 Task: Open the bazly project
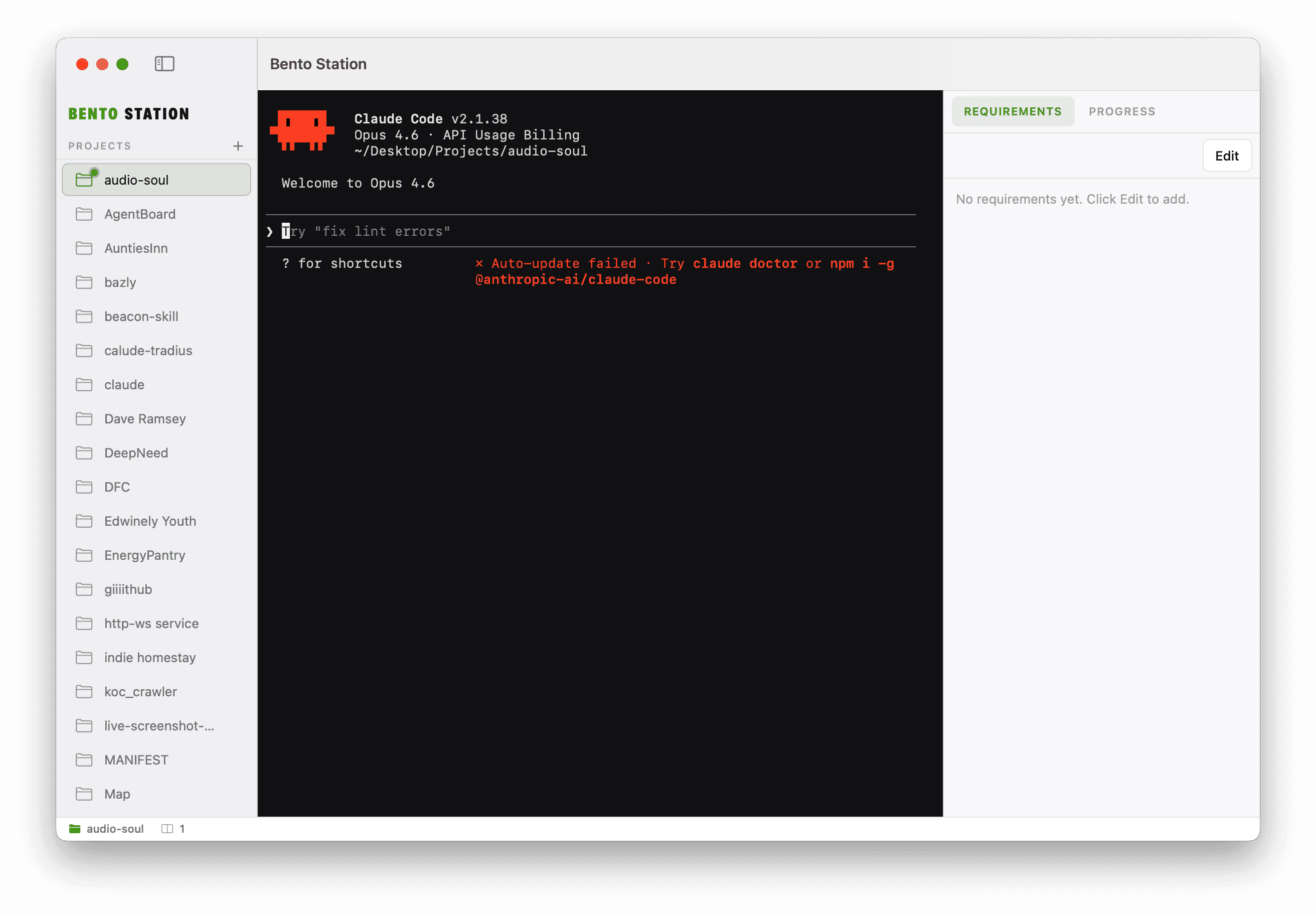120,282
